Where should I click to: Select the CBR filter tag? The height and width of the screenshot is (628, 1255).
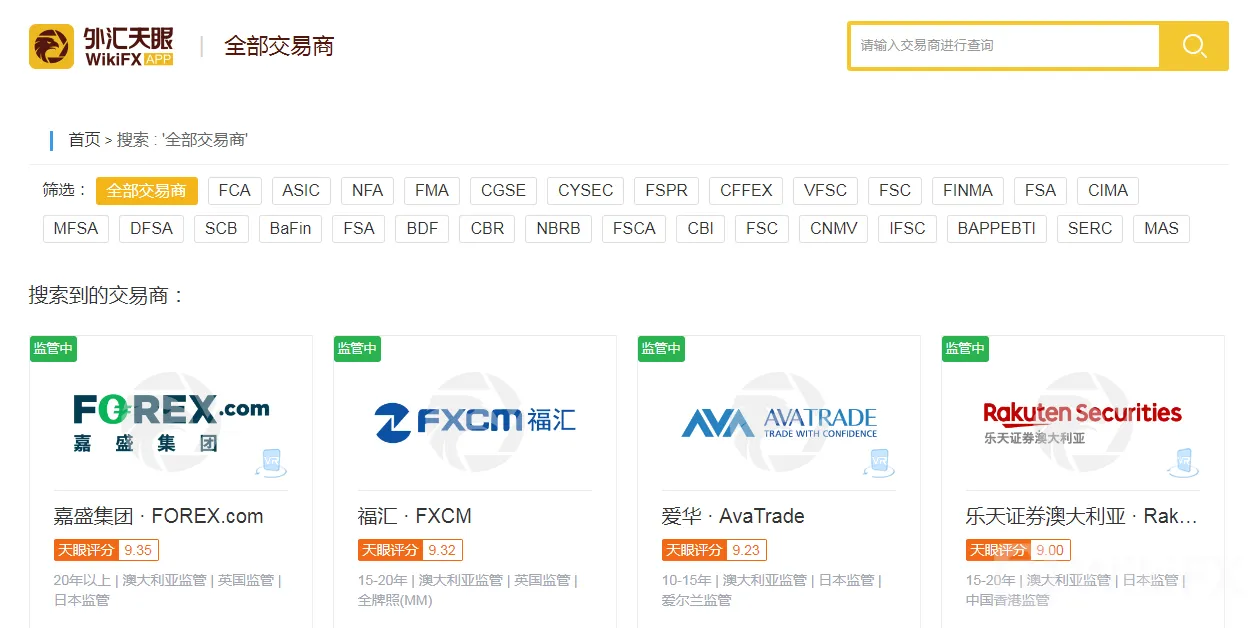[x=487, y=229]
